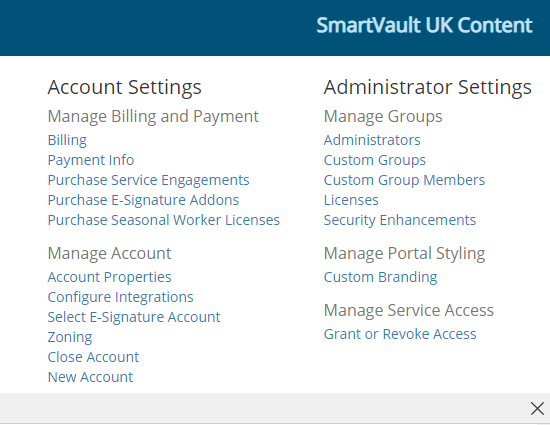Click the Close Account link
Image resolution: width=550 pixels, height=425 pixels.
(x=93, y=357)
